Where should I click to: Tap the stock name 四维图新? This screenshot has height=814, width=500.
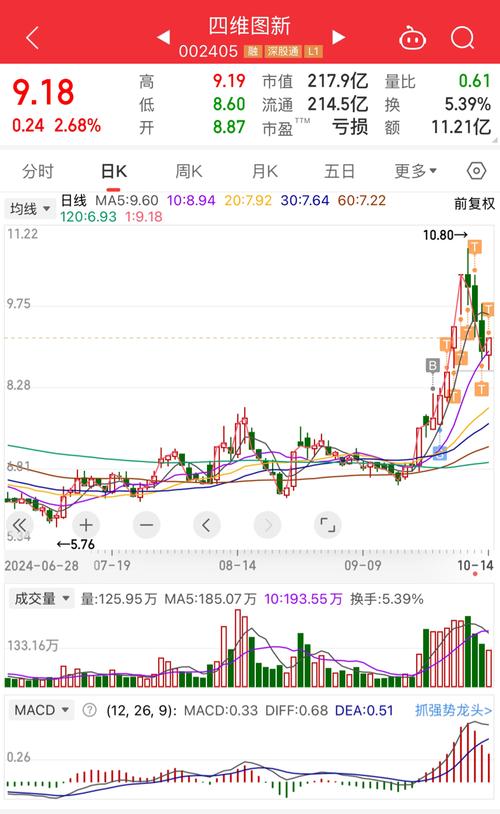click(249, 25)
